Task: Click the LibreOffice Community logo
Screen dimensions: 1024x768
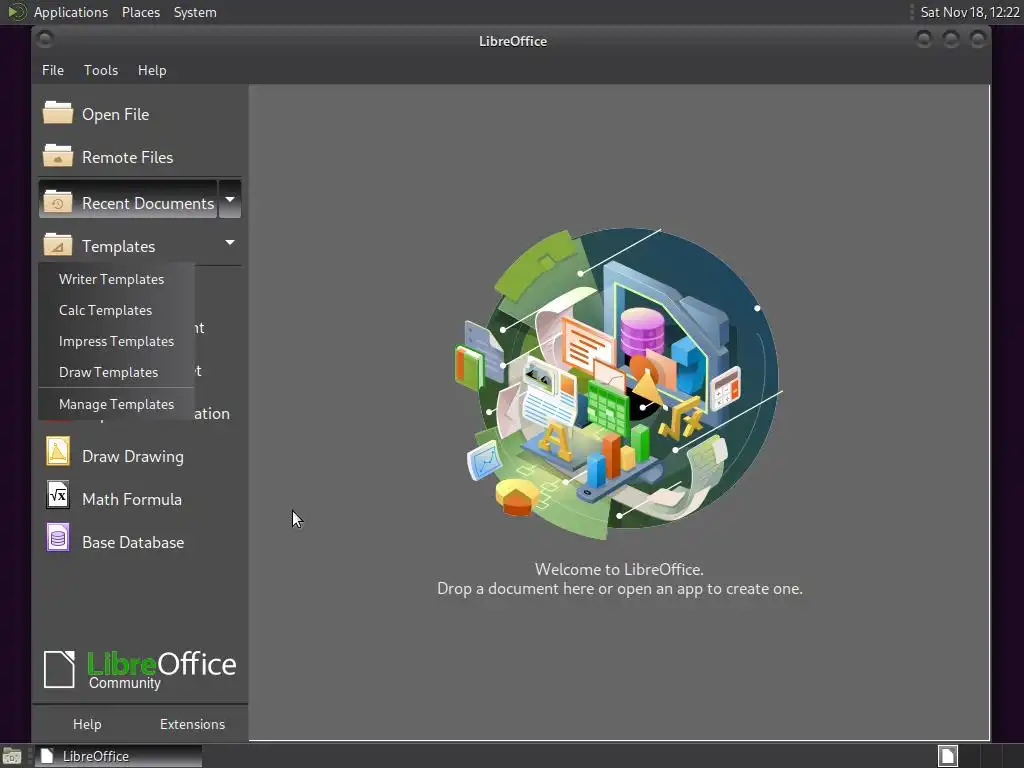Action: point(140,669)
